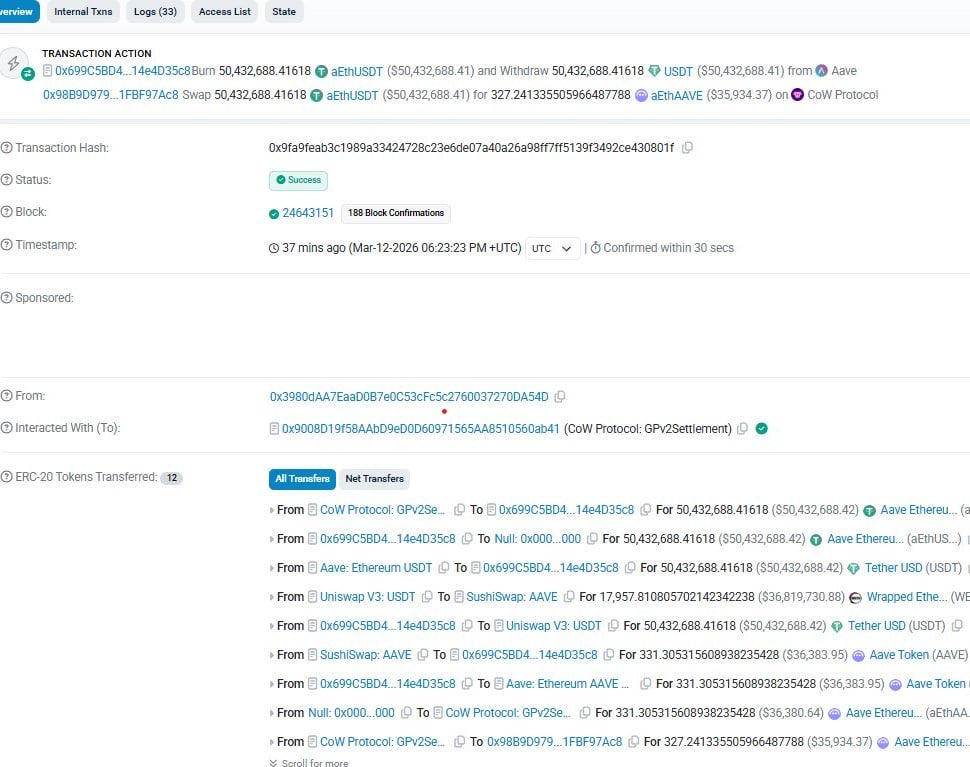Expand transfer row to Null: 0x000...000
The height and width of the screenshot is (767, 970).
point(272,539)
